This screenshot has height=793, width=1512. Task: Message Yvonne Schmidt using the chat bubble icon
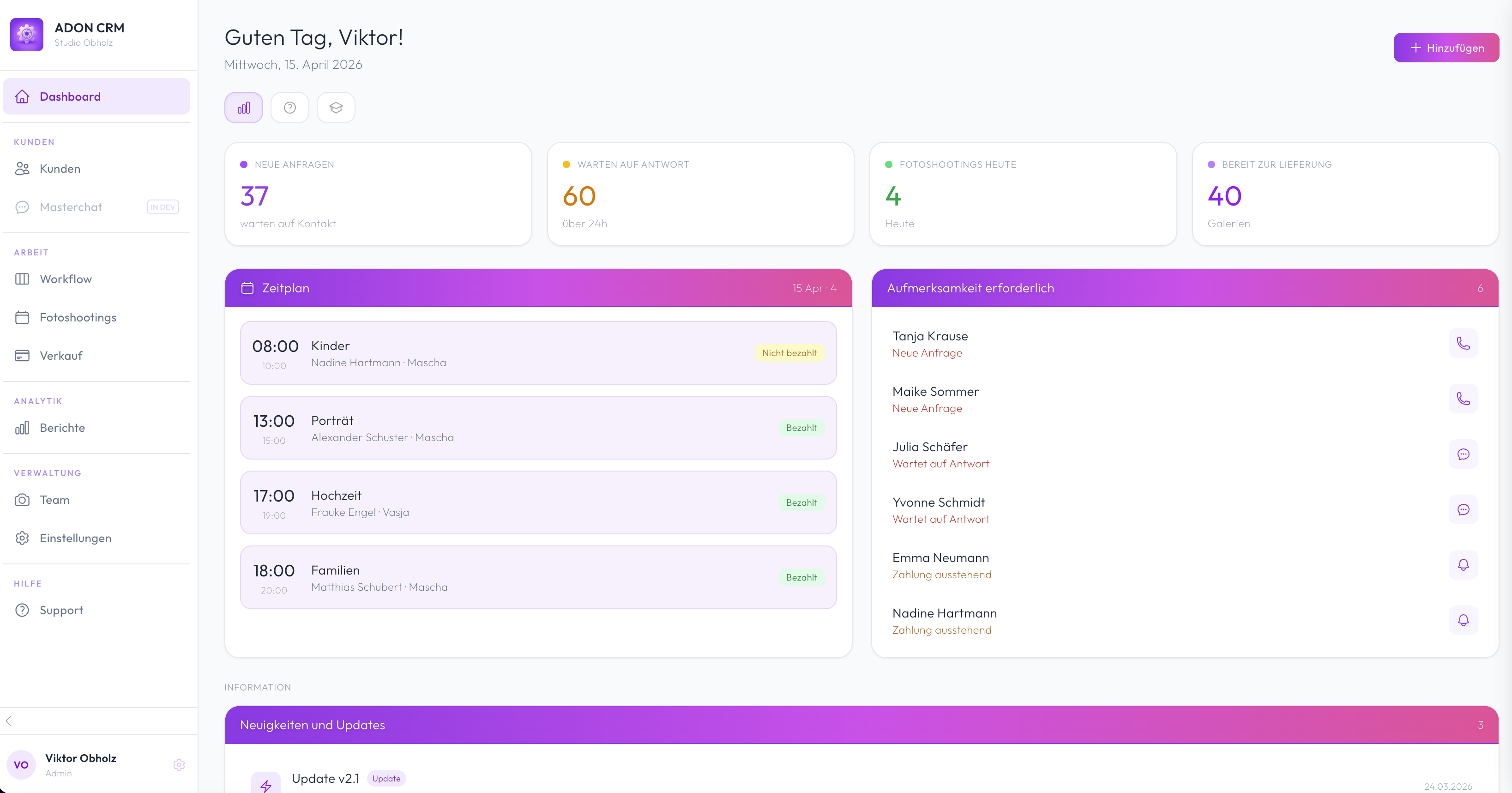click(x=1463, y=509)
